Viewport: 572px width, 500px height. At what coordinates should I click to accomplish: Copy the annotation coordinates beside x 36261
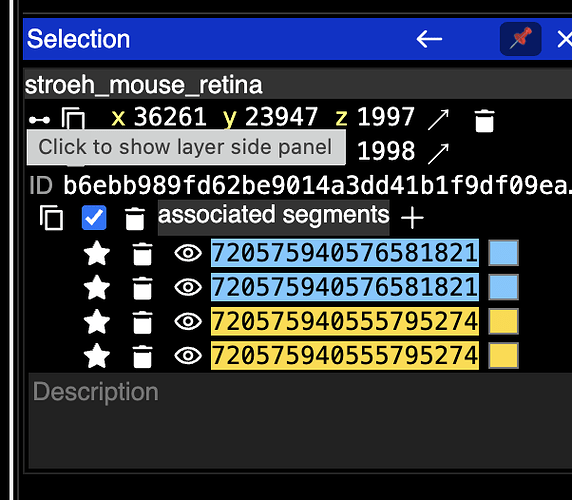click(x=73, y=119)
